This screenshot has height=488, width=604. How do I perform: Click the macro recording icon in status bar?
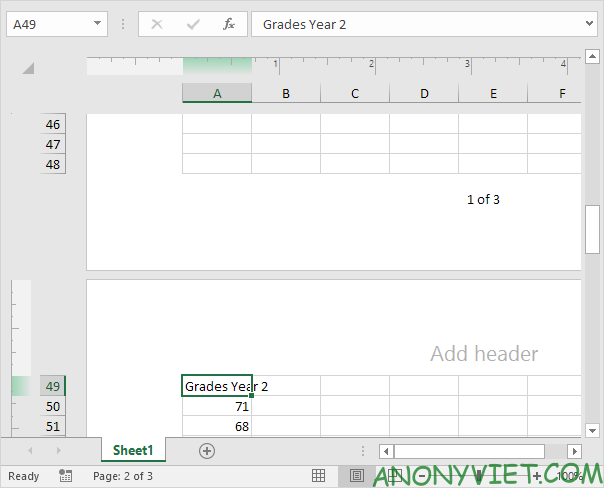[65, 476]
